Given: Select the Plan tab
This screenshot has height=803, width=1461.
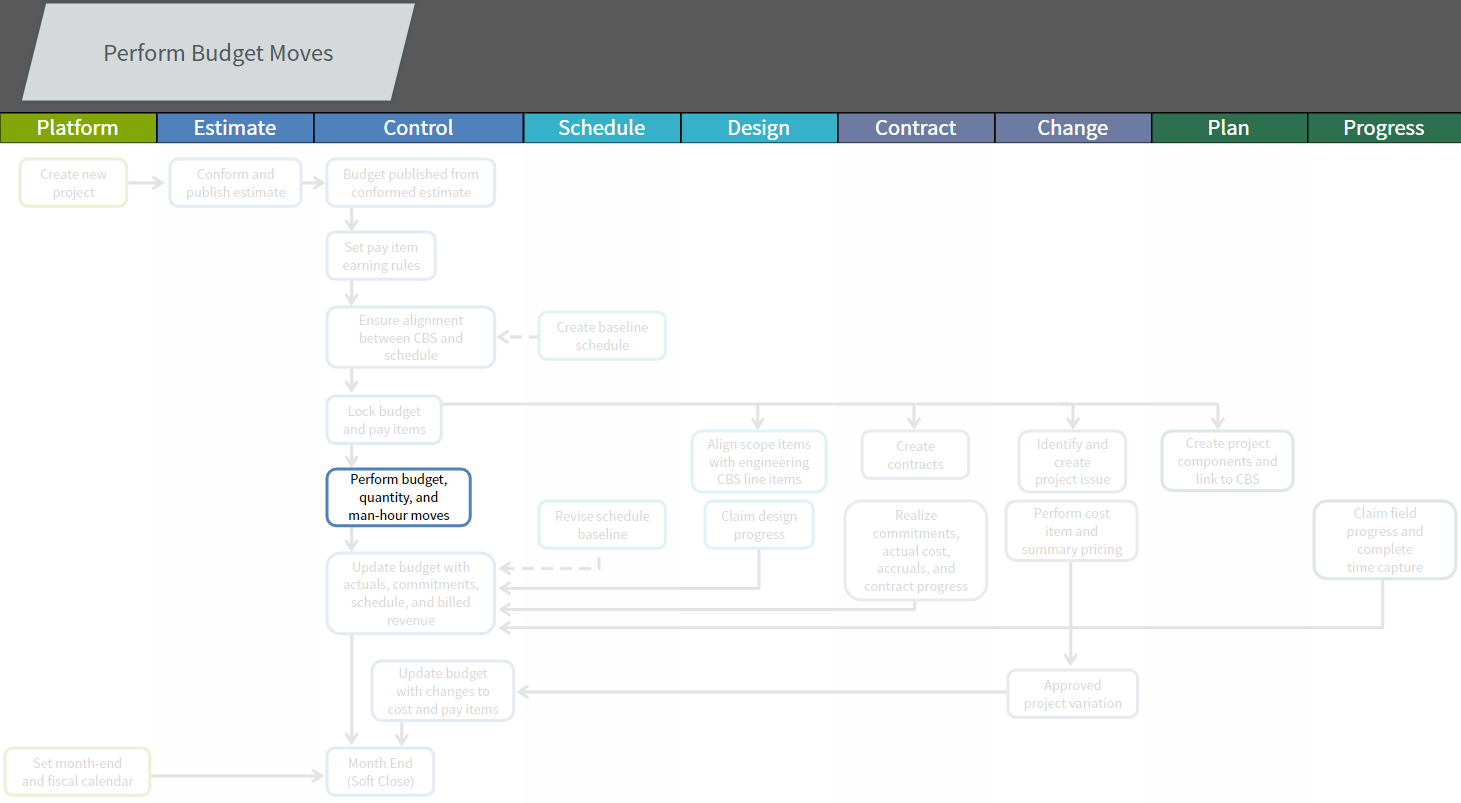Looking at the screenshot, I should [x=1228, y=128].
